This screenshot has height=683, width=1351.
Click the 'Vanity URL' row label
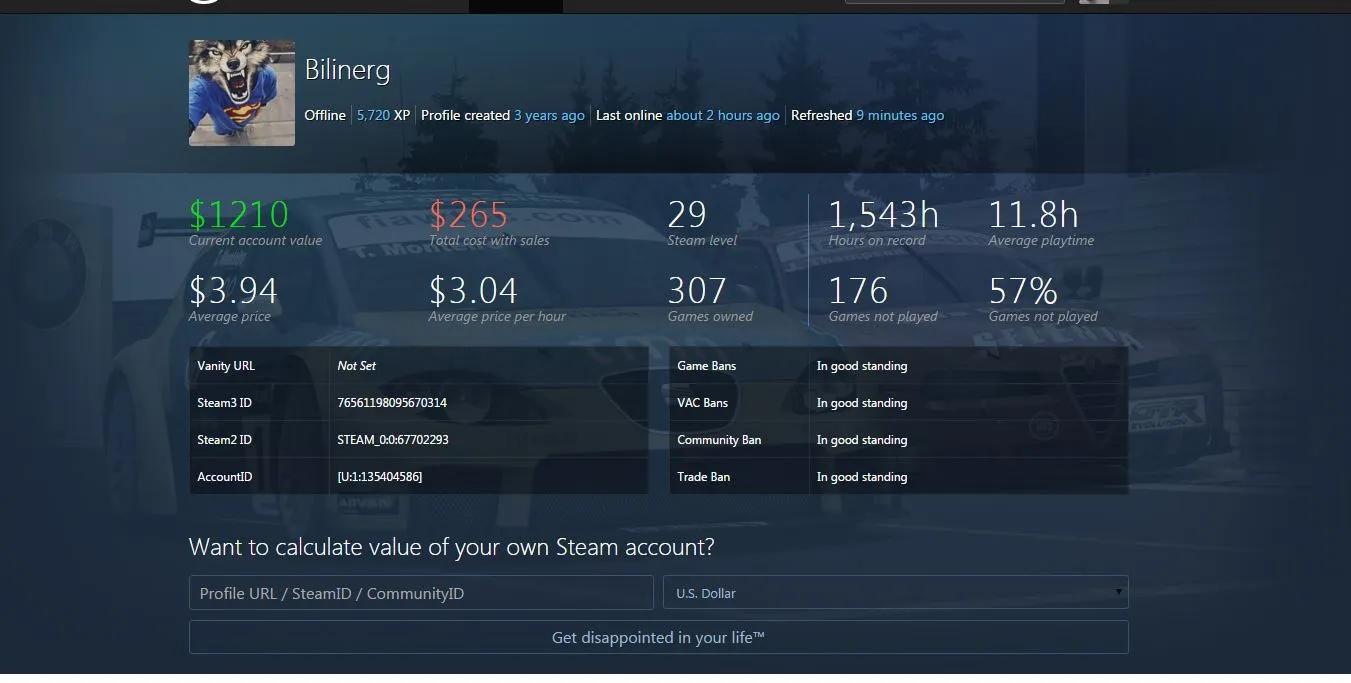(x=226, y=366)
